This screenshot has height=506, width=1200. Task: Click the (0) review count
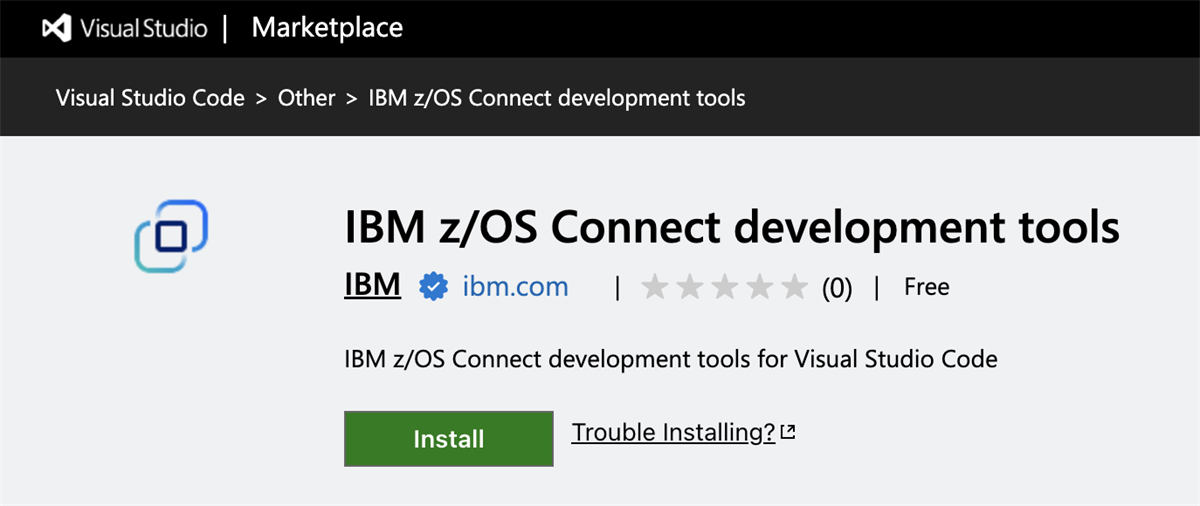point(837,288)
